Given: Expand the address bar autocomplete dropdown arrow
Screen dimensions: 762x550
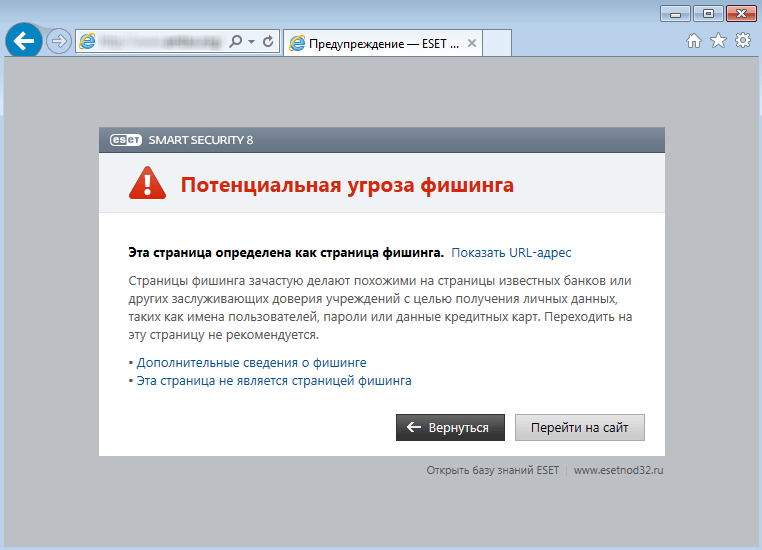Looking at the screenshot, I should [x=251, y=42].
